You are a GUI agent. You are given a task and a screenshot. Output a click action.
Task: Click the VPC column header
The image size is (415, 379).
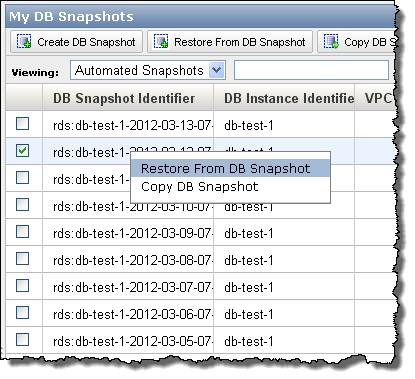click(375, 98)
